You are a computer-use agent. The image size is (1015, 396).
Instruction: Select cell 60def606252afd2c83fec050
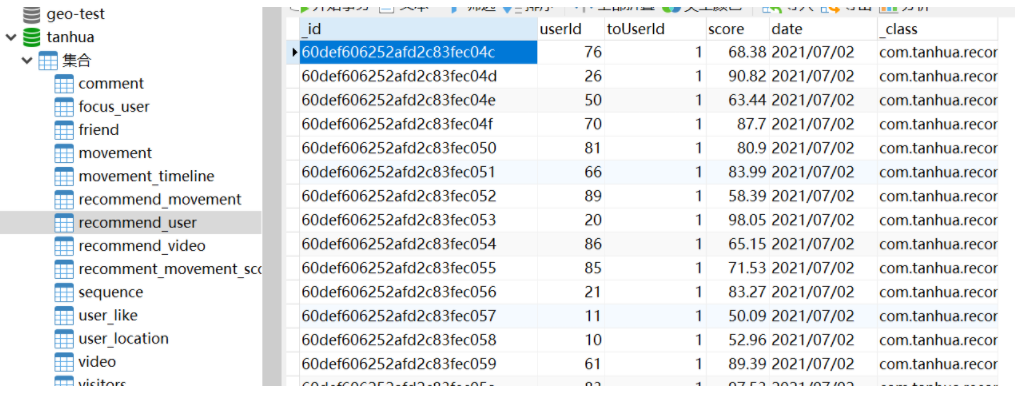[418, 148]
